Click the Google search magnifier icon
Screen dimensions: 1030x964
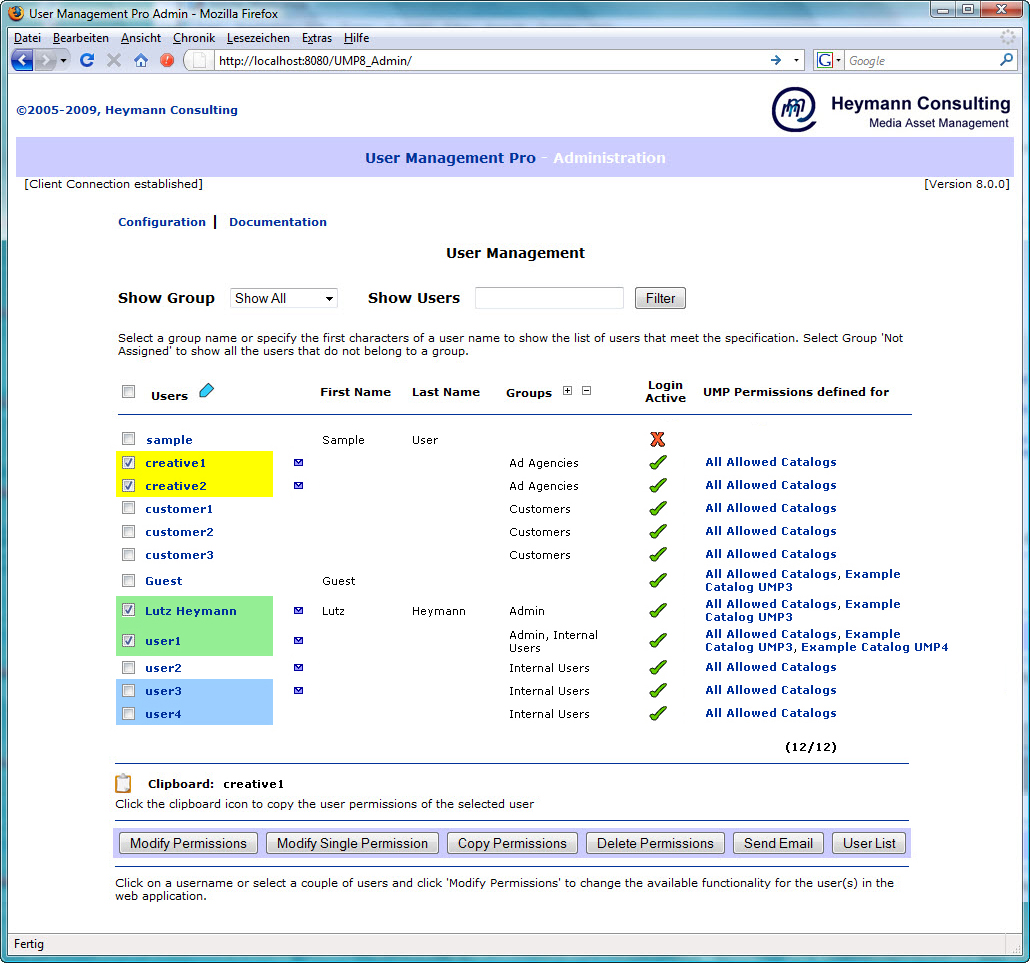(x=1006, y=60)
